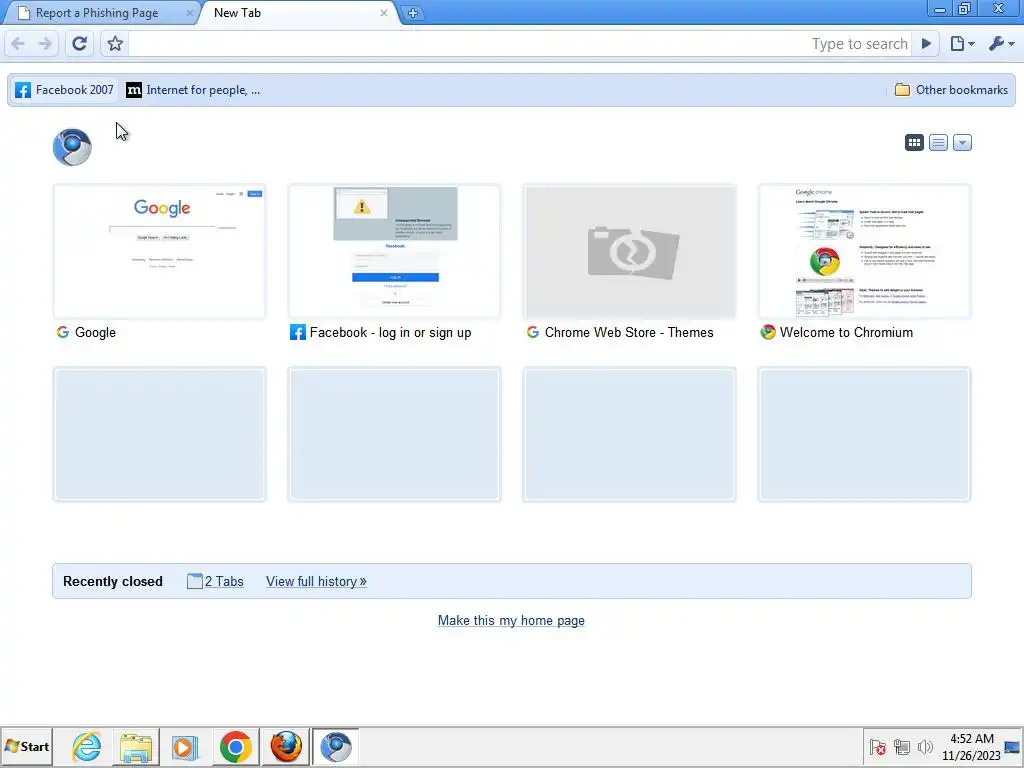1024x768 pixels.
Task: Launch Windows Media Player from taskbar
Action: click(x=185, y=746)
